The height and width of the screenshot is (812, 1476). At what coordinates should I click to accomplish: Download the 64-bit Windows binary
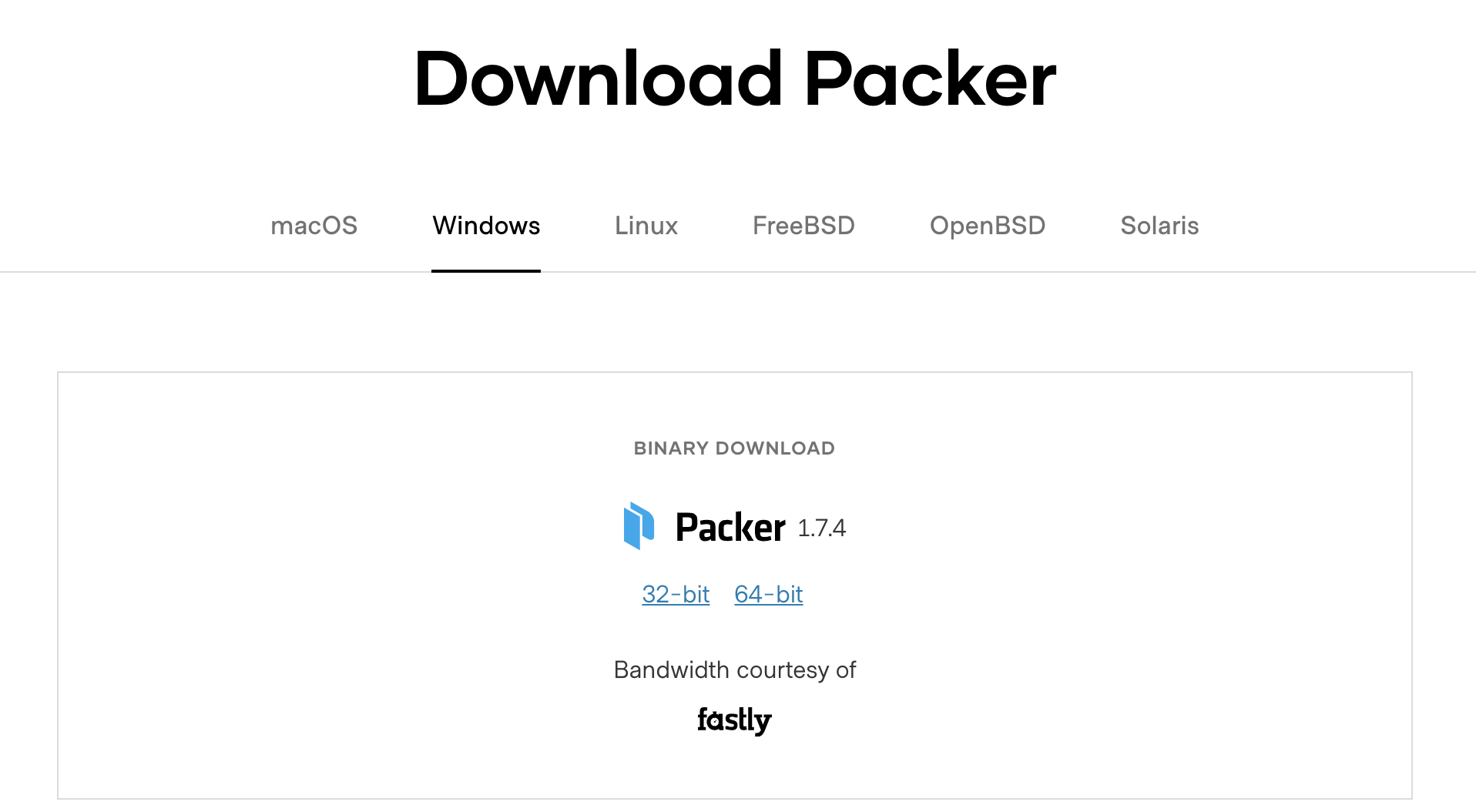(x=768, y=594)
